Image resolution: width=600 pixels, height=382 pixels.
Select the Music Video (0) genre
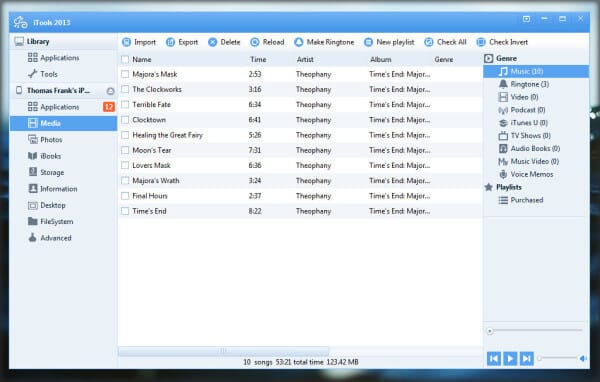coord(528,162)
